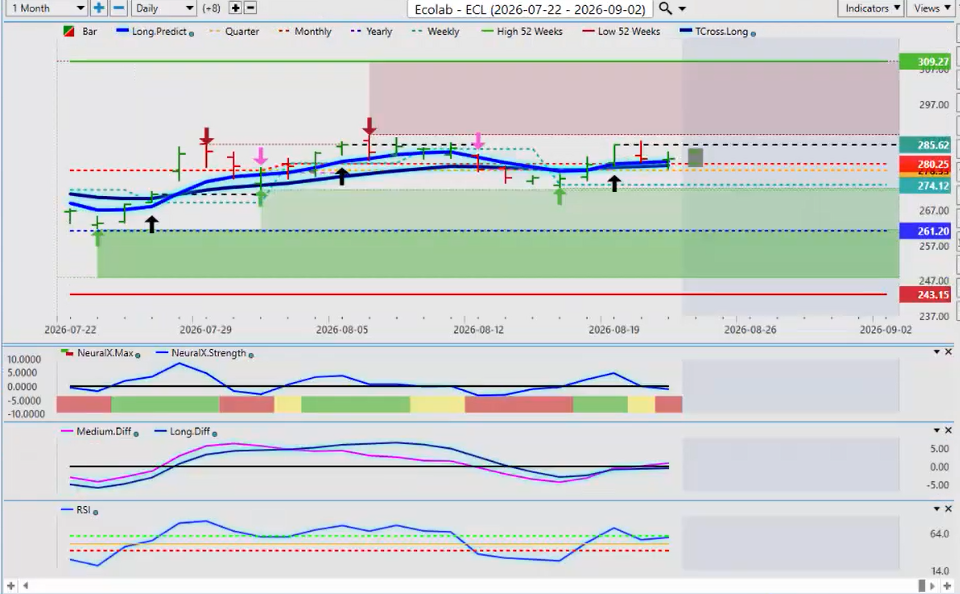Click the 274.12 teal price label
Image resolution: width=960 pixels, height=594 pixels.
[x=925, y=186]
